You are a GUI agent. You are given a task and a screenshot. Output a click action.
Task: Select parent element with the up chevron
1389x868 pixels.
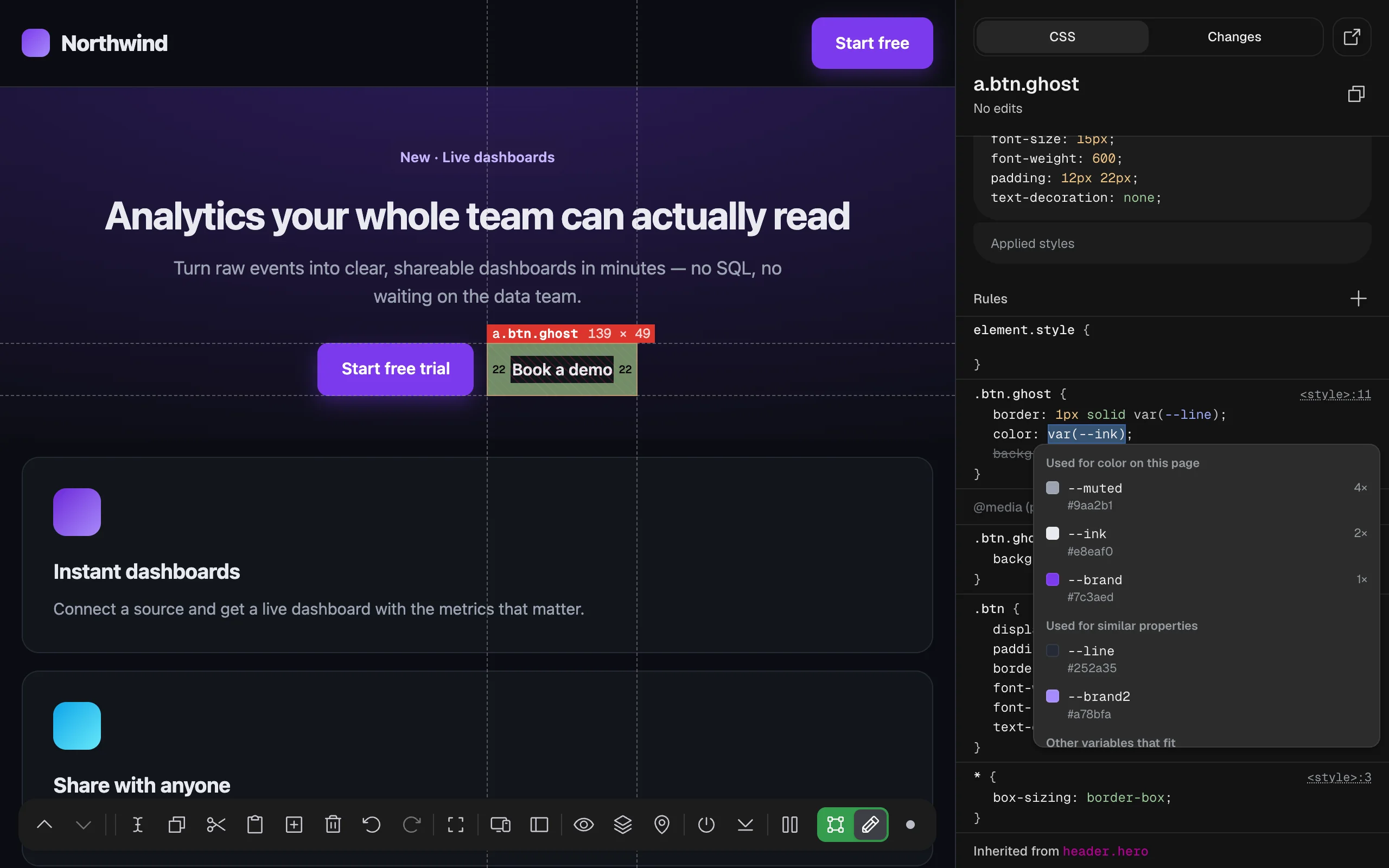[x=45, y=825]
